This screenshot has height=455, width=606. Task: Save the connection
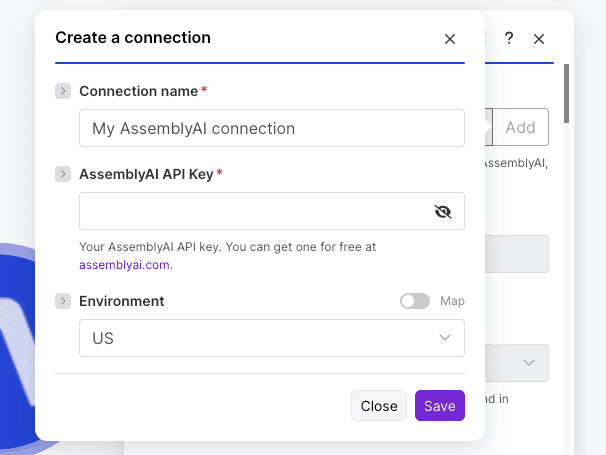click(440, 406)
